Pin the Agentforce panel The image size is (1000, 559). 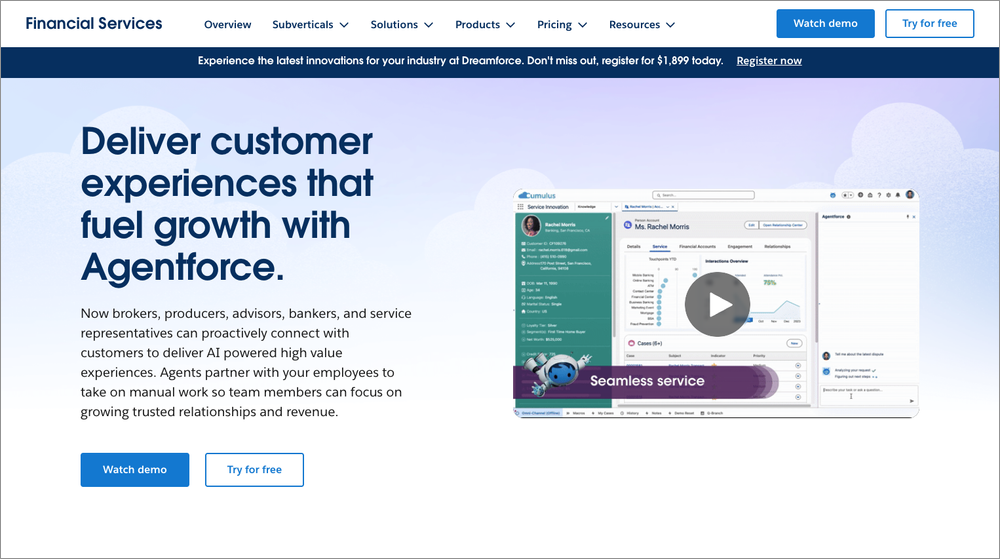point(907,217)
